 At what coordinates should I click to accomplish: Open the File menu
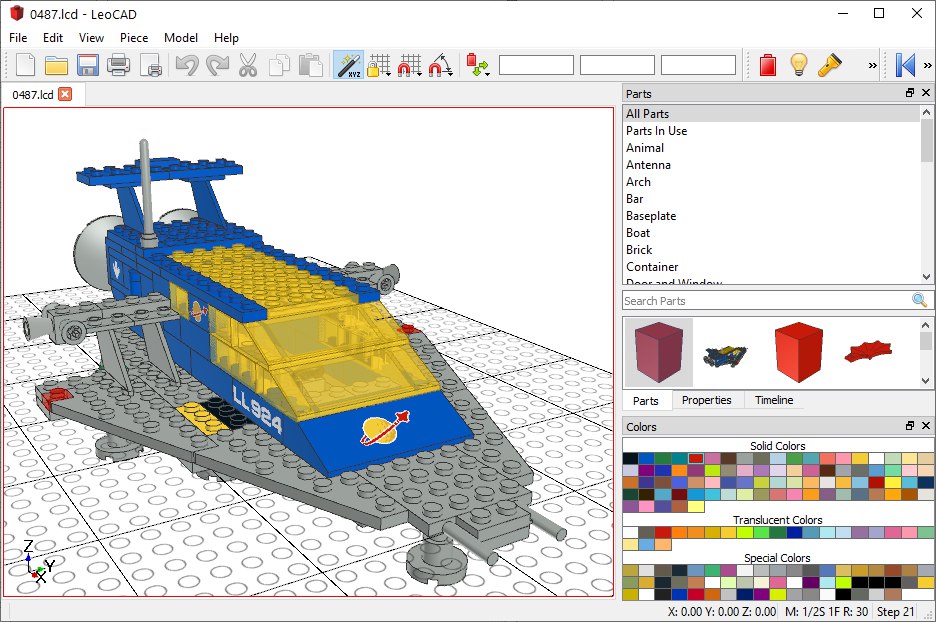(18, 38)
